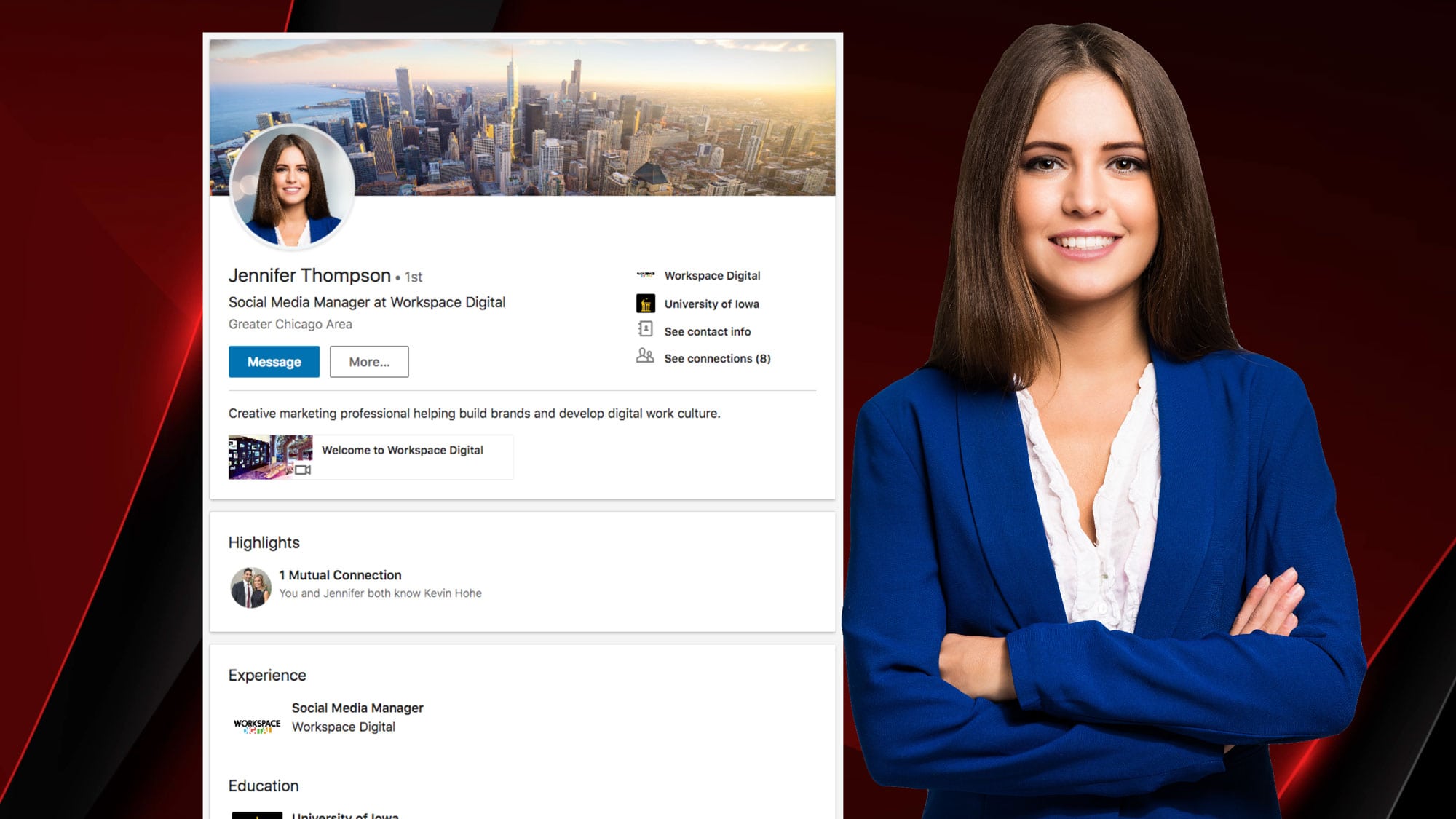Screen dimensions: 1456x819
Task: Select the Greater Chicago Area location text
Action: 290,323
